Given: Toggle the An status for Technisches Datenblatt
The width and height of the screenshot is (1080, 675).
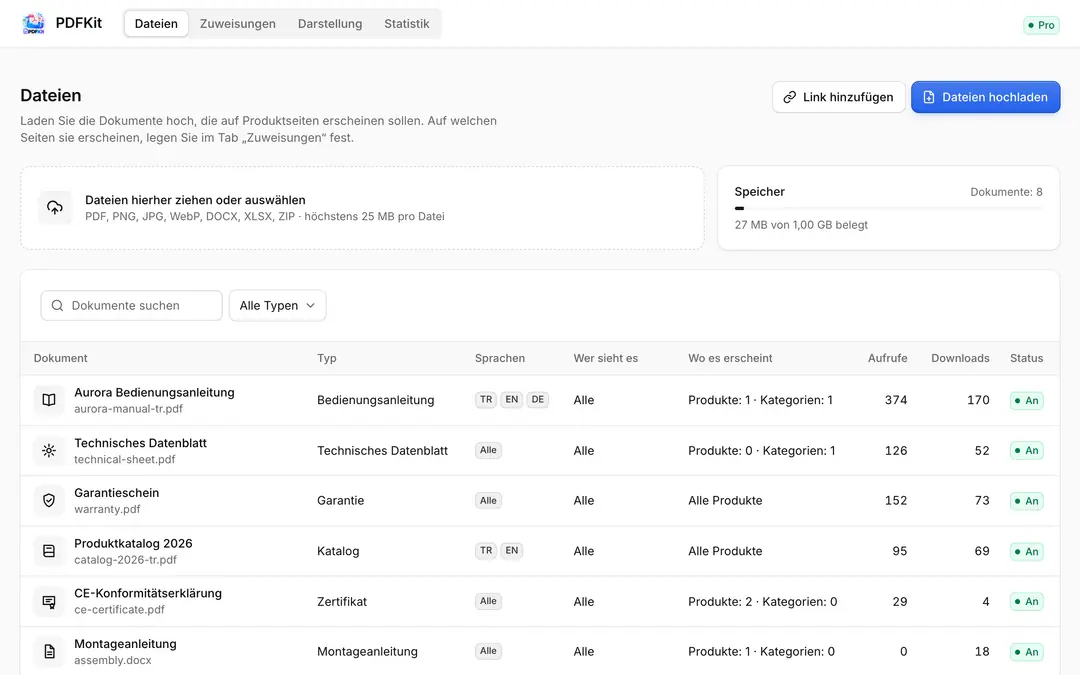Looking at the screenshot, I should point(1026,450).
